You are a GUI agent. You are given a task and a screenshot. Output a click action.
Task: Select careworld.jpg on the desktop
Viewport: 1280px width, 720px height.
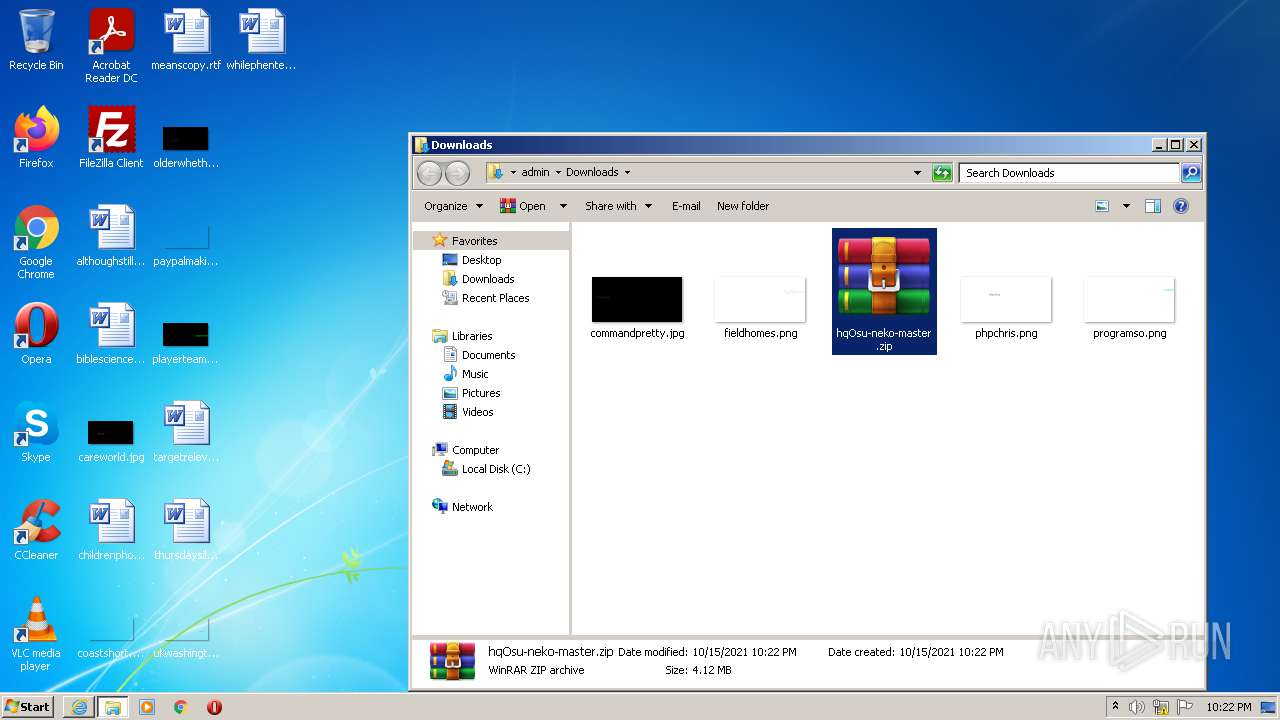click(x=111, y=440)
